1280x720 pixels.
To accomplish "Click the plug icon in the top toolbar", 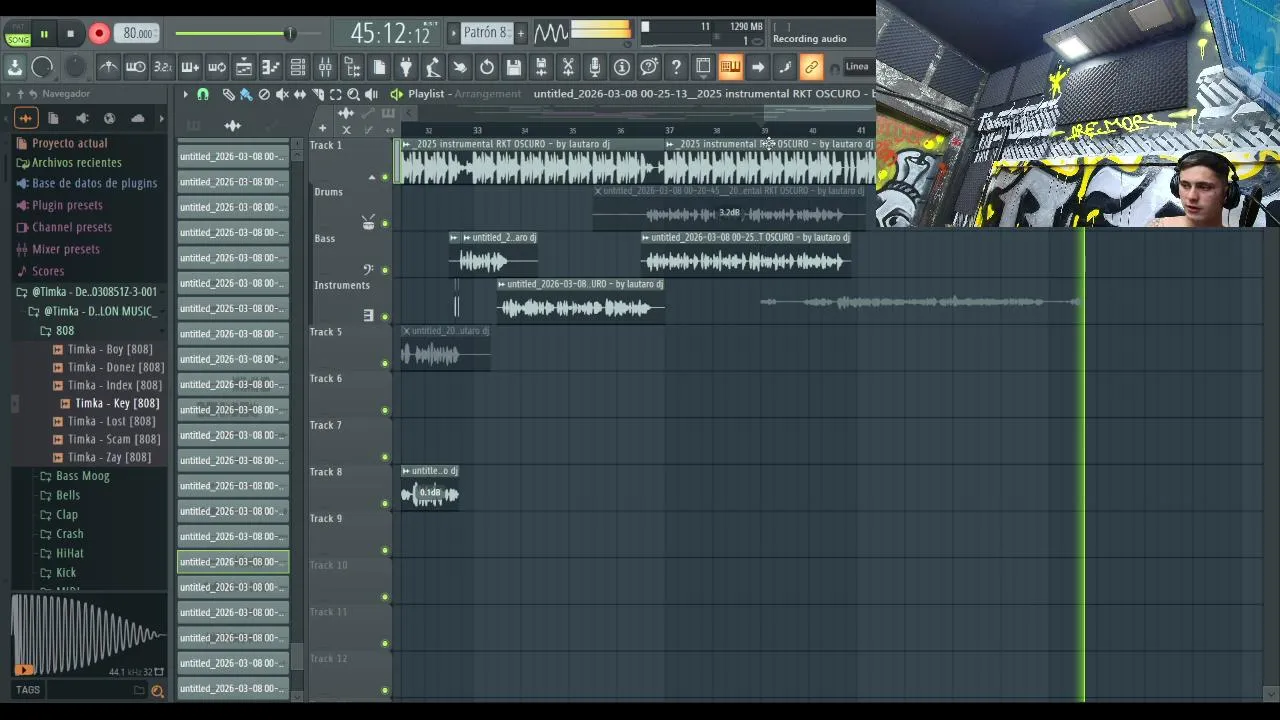I will click(406, 67).
